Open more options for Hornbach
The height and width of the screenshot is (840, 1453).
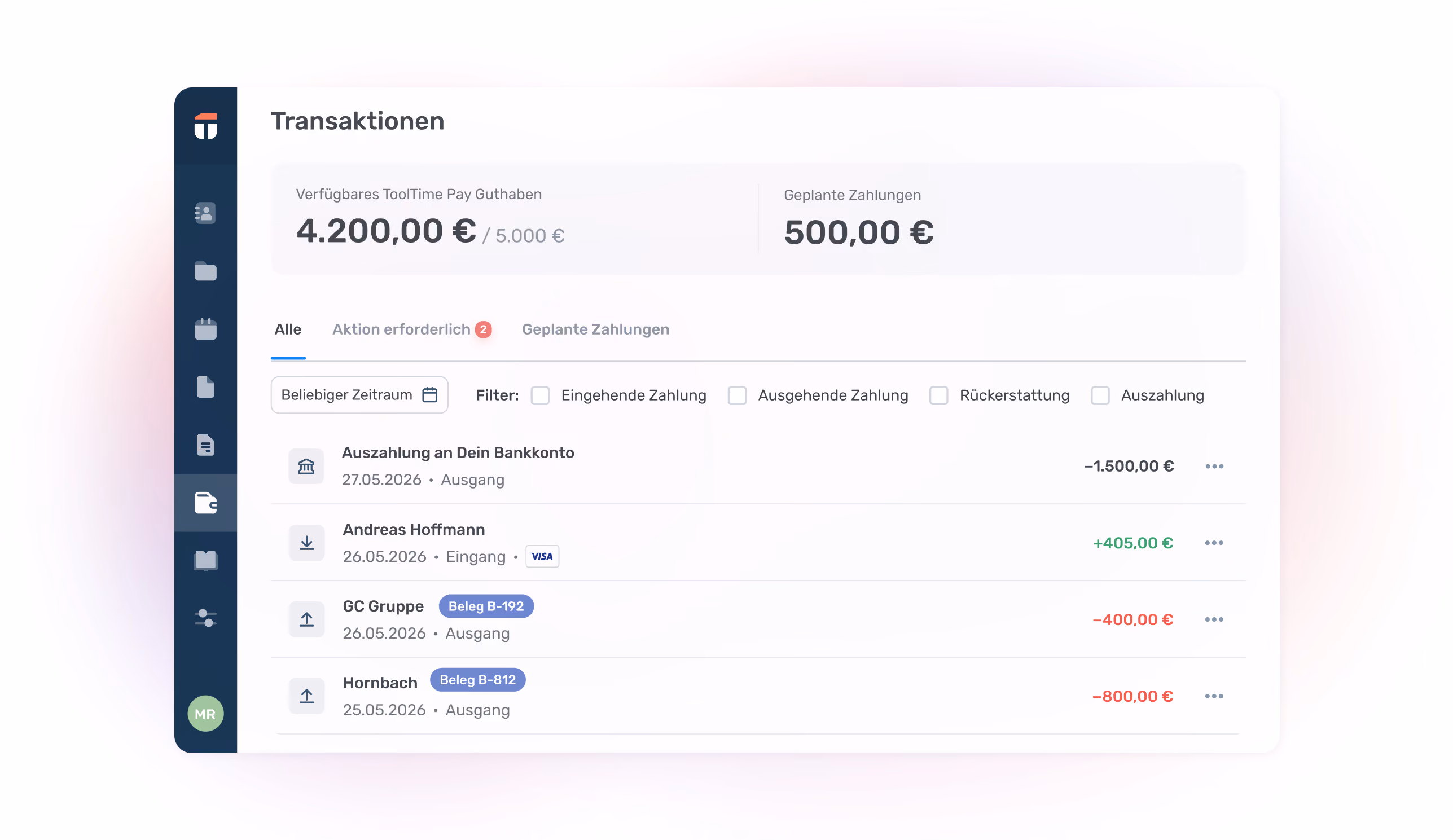tap(1214, 696)
